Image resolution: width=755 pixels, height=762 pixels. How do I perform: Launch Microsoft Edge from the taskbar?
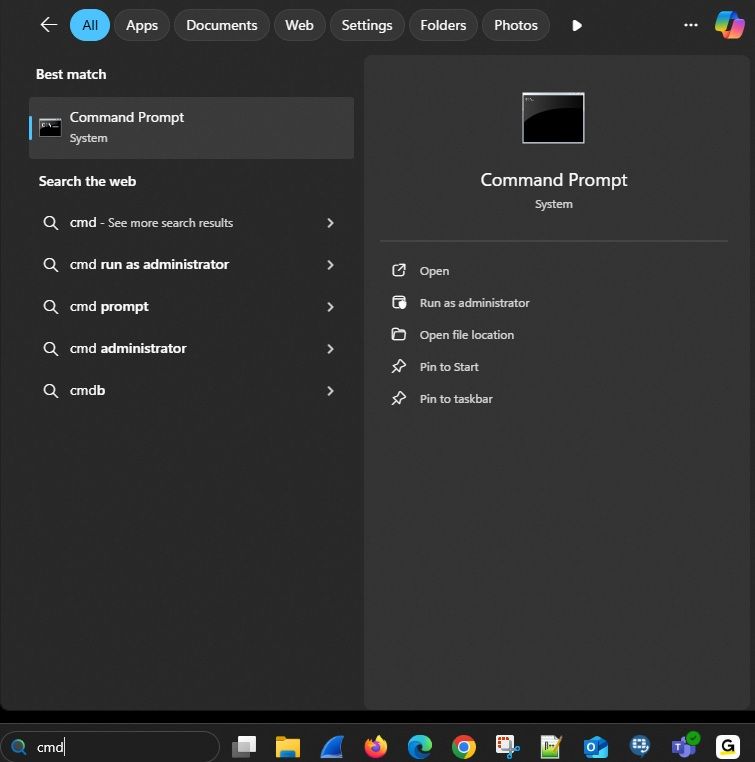(420, 746)
